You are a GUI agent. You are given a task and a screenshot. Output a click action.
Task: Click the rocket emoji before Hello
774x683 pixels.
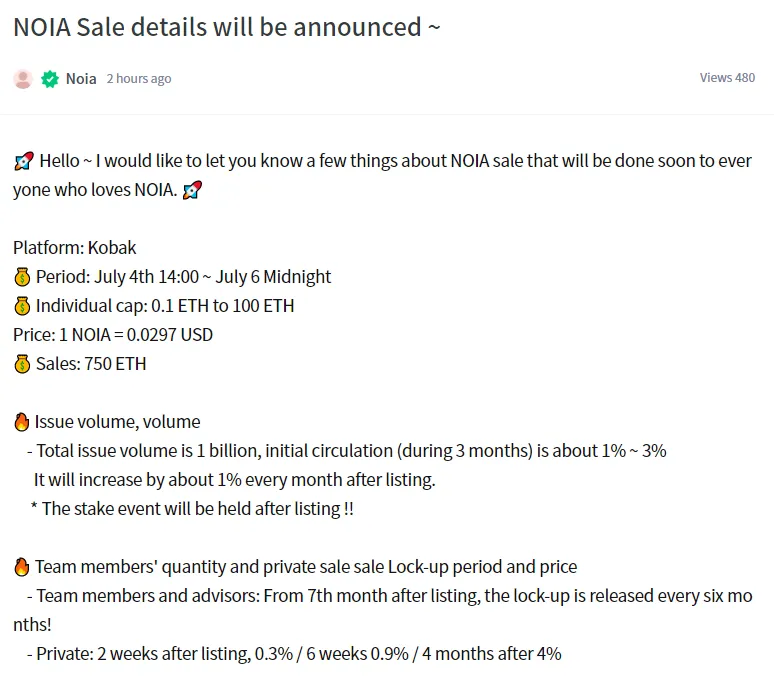[24, 161]
